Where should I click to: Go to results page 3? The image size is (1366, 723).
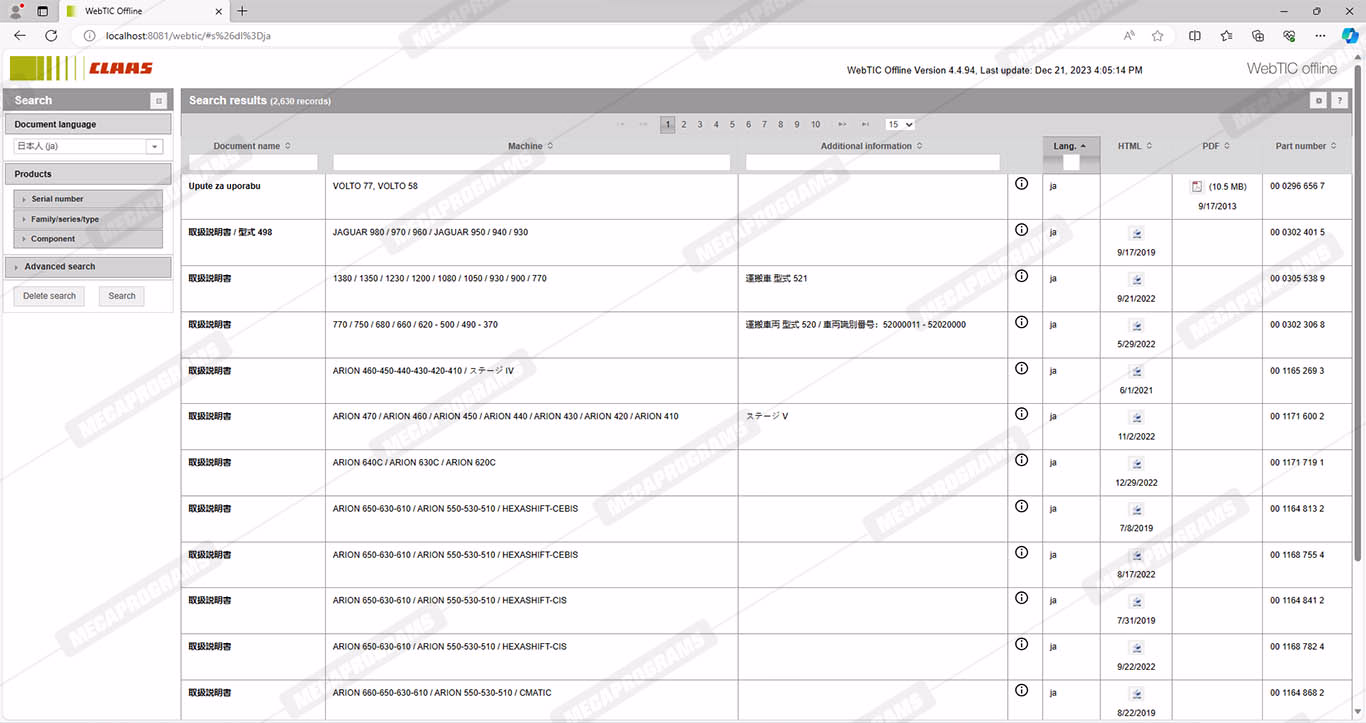point(700,125)
